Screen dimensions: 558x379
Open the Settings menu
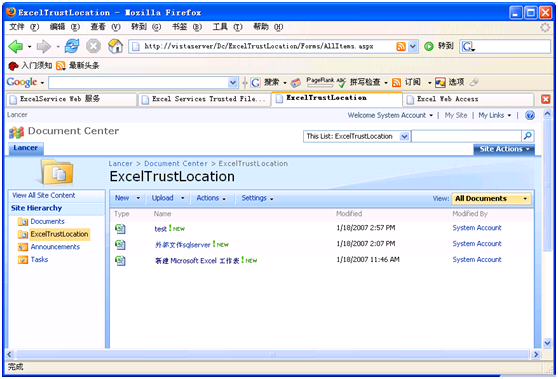(257, 198)
